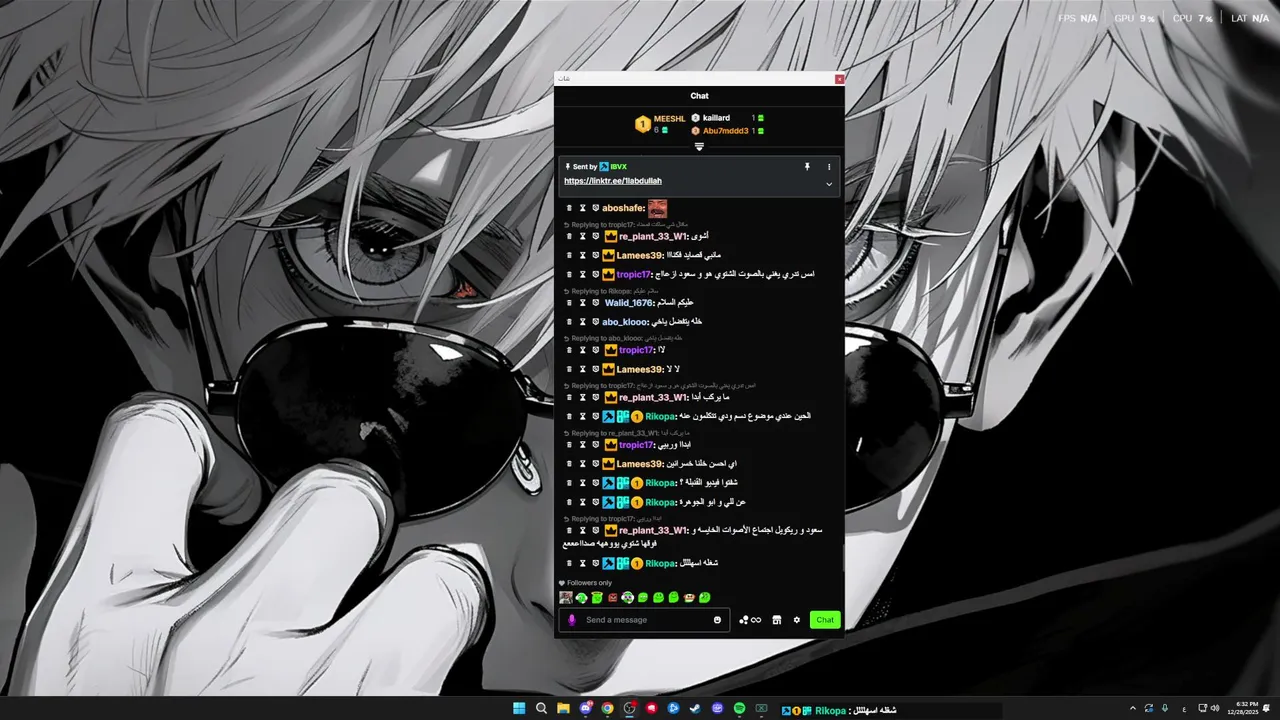View the emote image in aboshafe's message
1280x720 pixels.
[657, 208]
